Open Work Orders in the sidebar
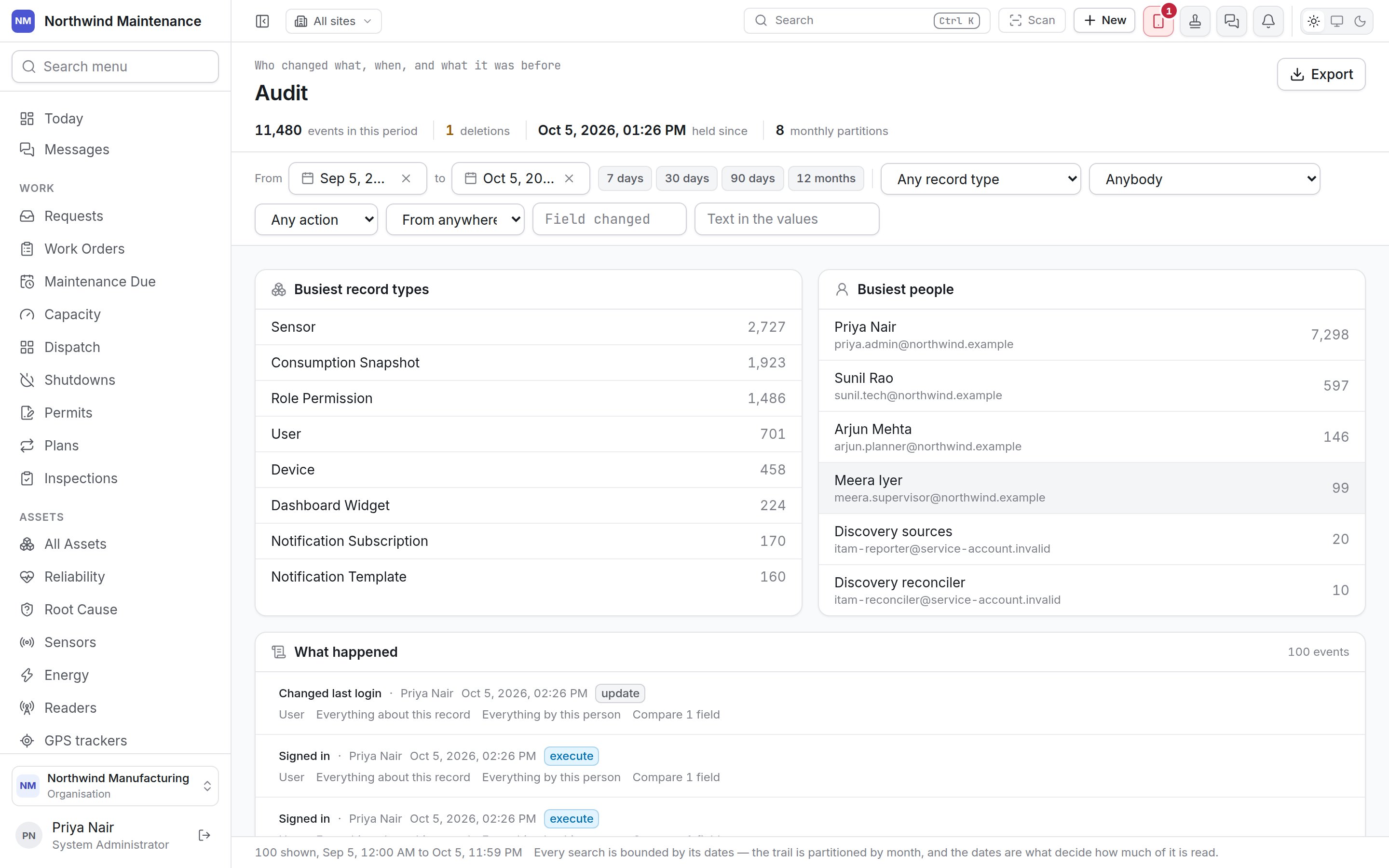This screenshot has width=1389, height=868. tap(115, 248)
